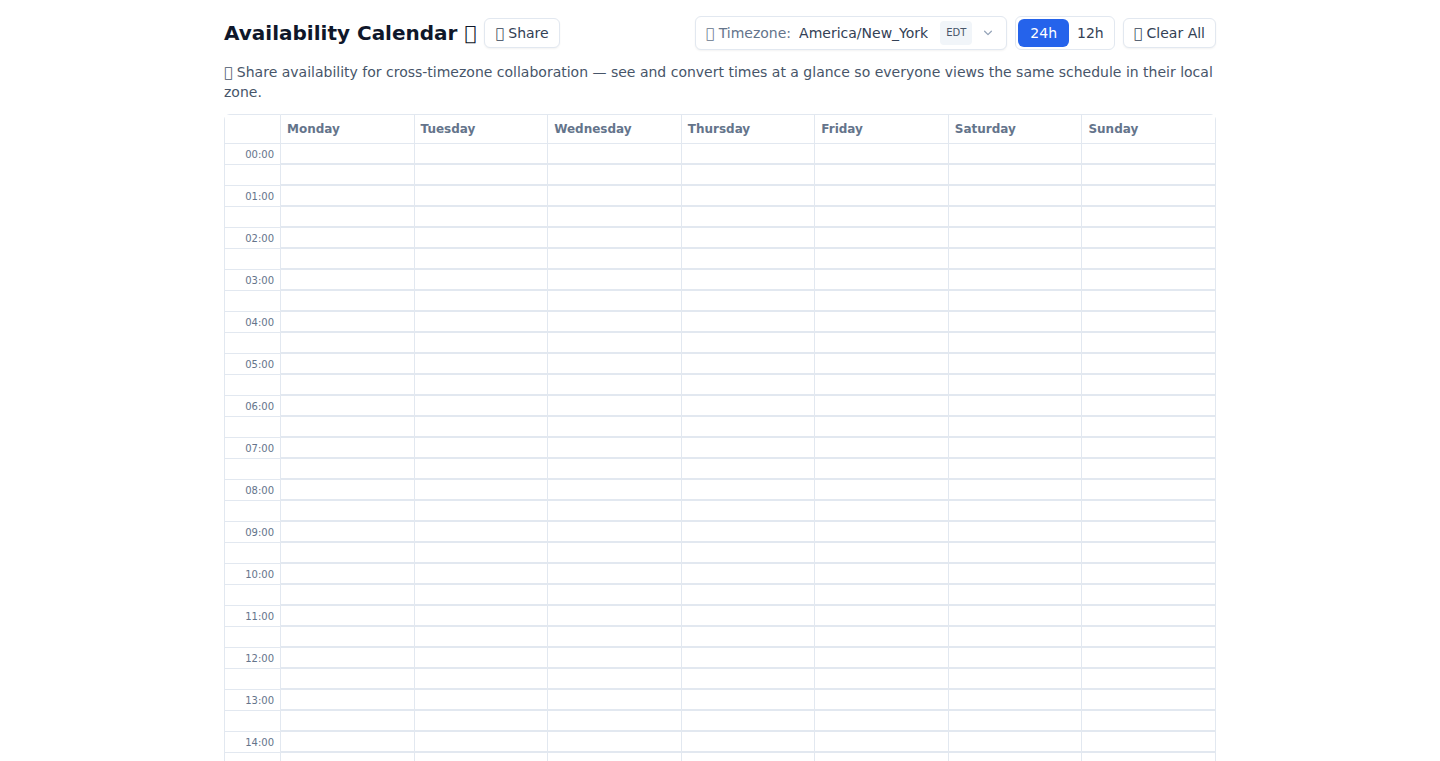Screen dimensions: 1440x761
Task: Select Wednesday 08:00 availability slot
Action: pyautogui.click(x=614, y=490)
